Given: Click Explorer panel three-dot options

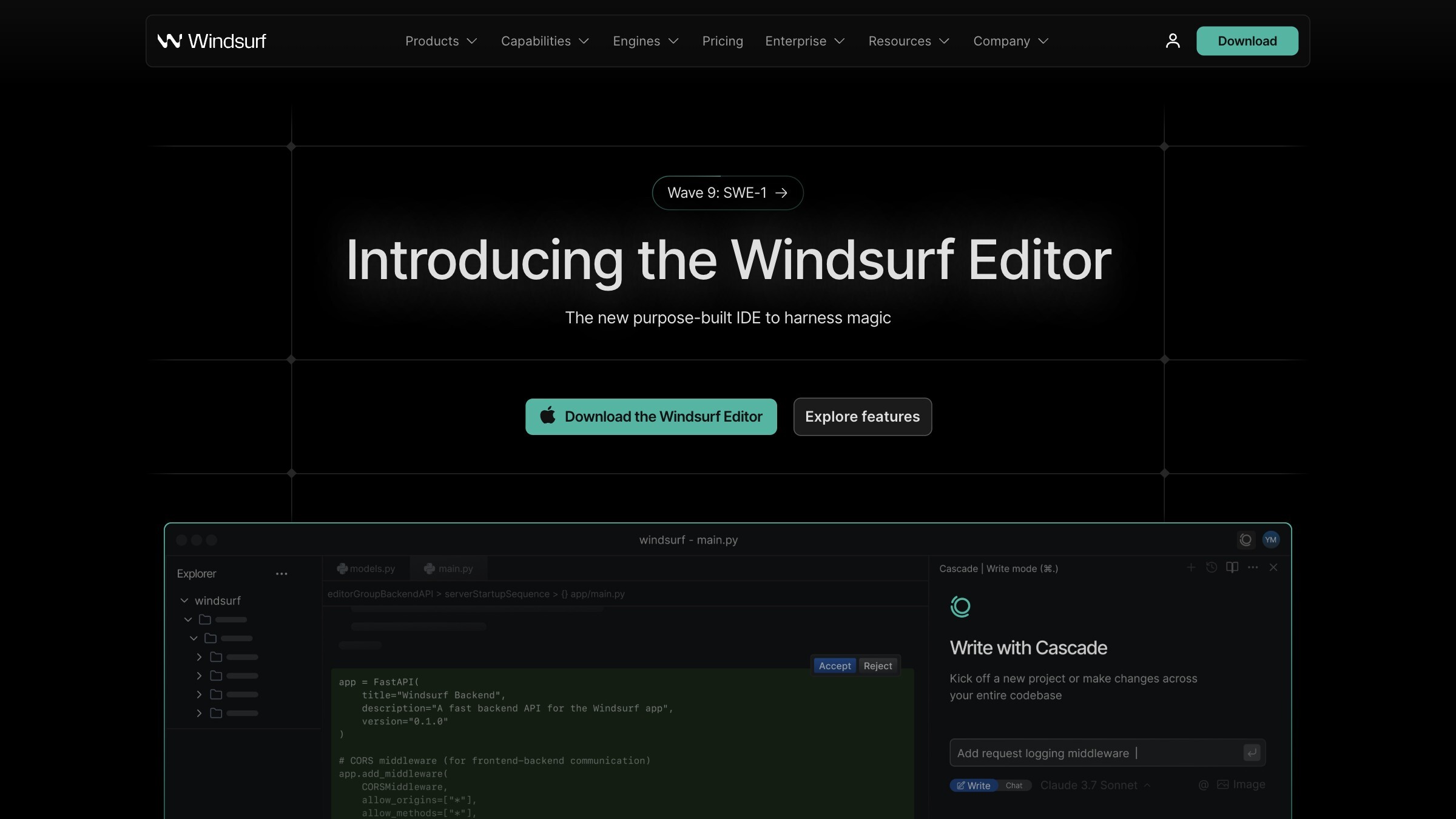Looking at the screenshot, I should pos(281,573).
